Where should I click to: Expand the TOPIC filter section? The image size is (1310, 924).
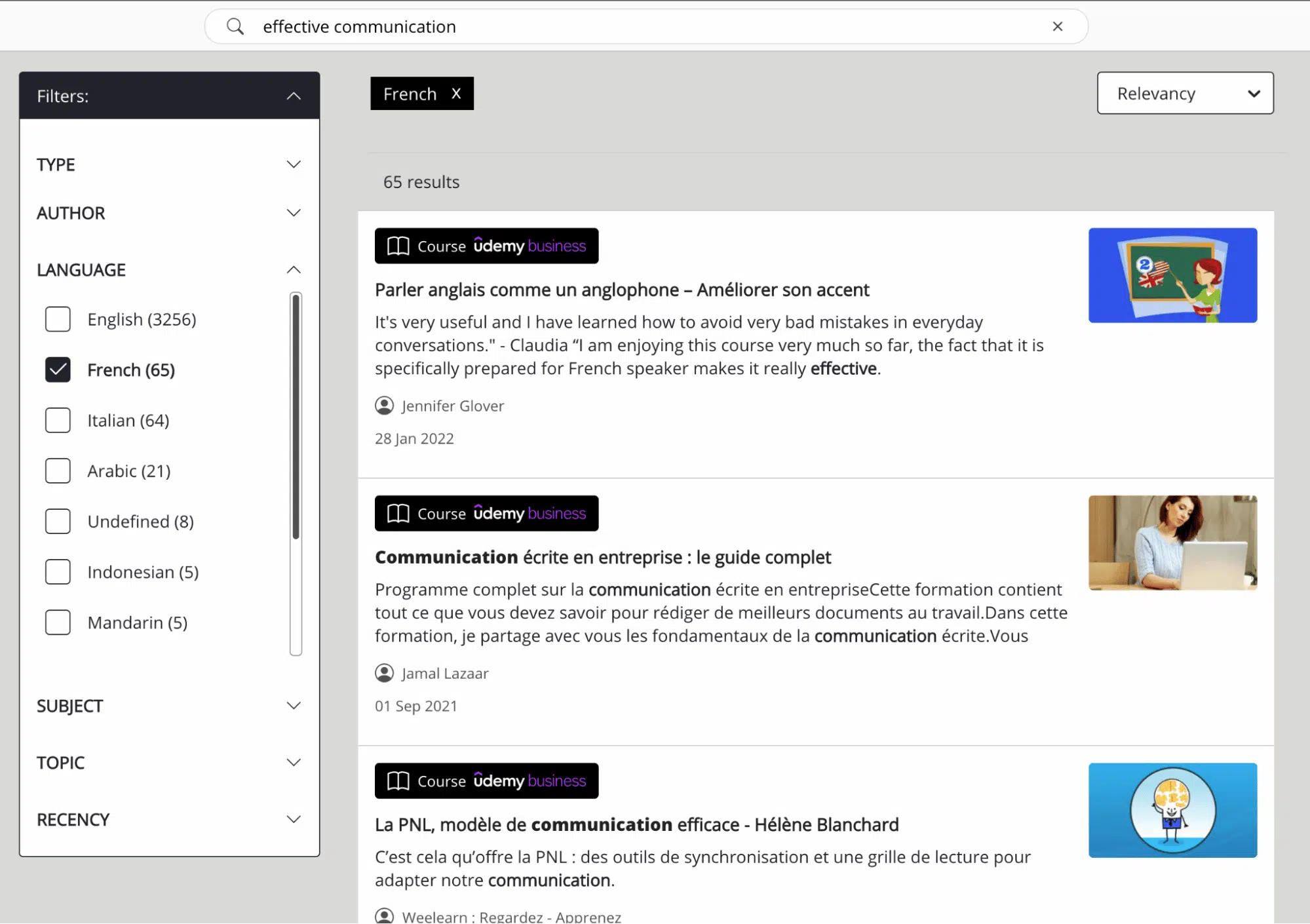point(294,762)
